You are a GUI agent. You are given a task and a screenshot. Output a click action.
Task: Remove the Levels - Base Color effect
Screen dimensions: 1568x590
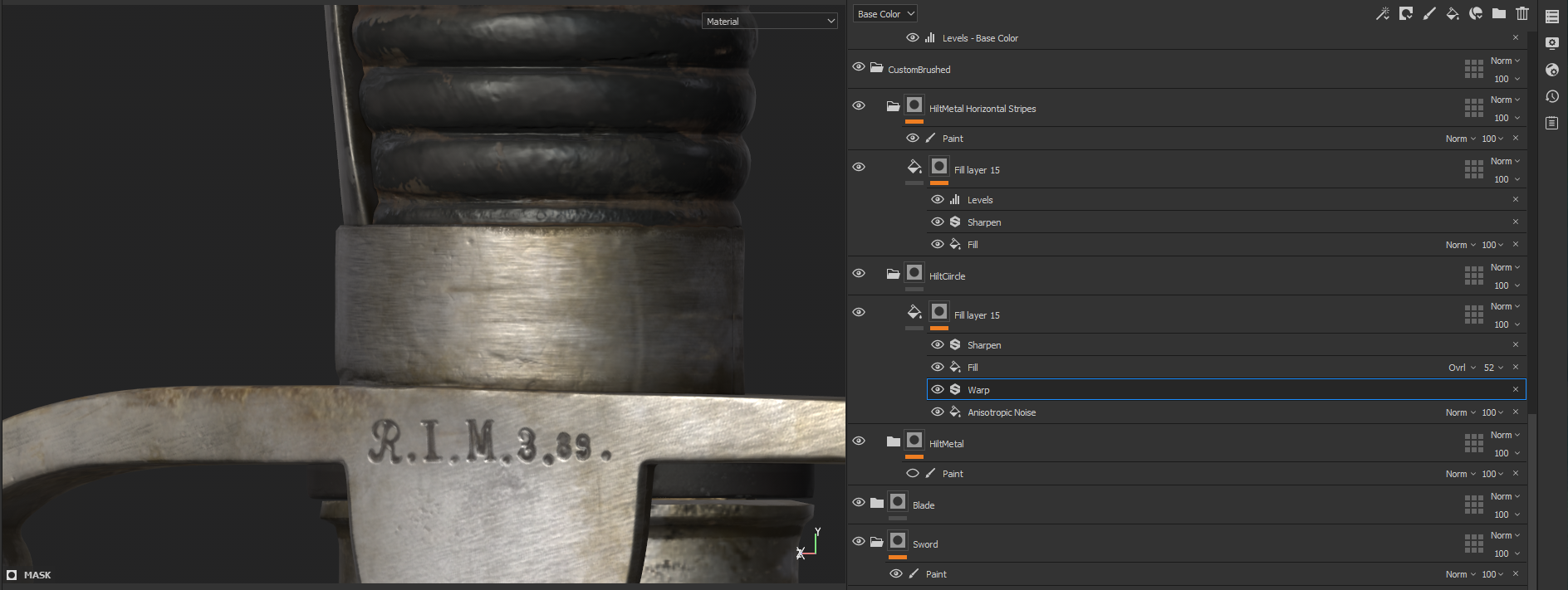coord(1515,37)
